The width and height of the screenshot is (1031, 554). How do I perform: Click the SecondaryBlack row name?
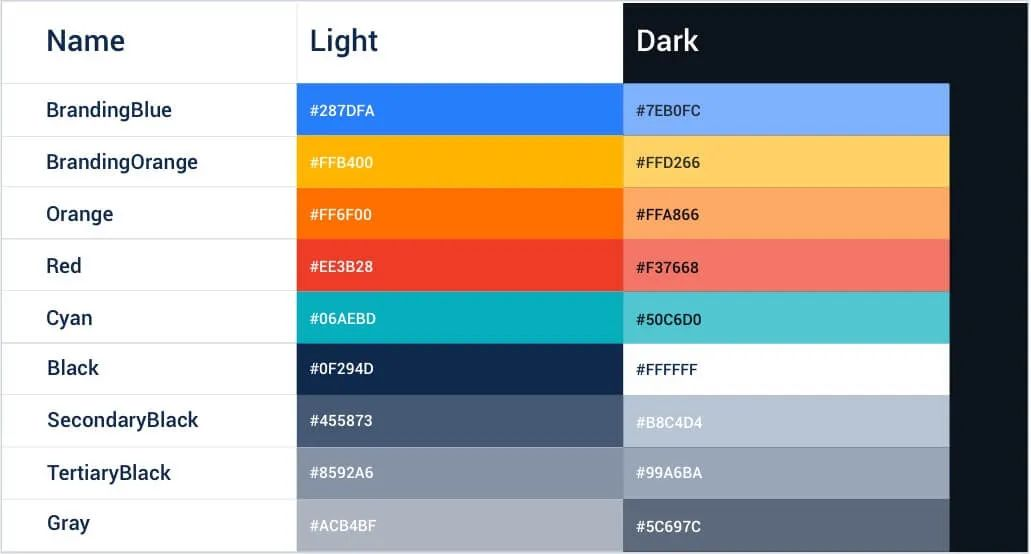pyautogui.click(x=123, y=420)
